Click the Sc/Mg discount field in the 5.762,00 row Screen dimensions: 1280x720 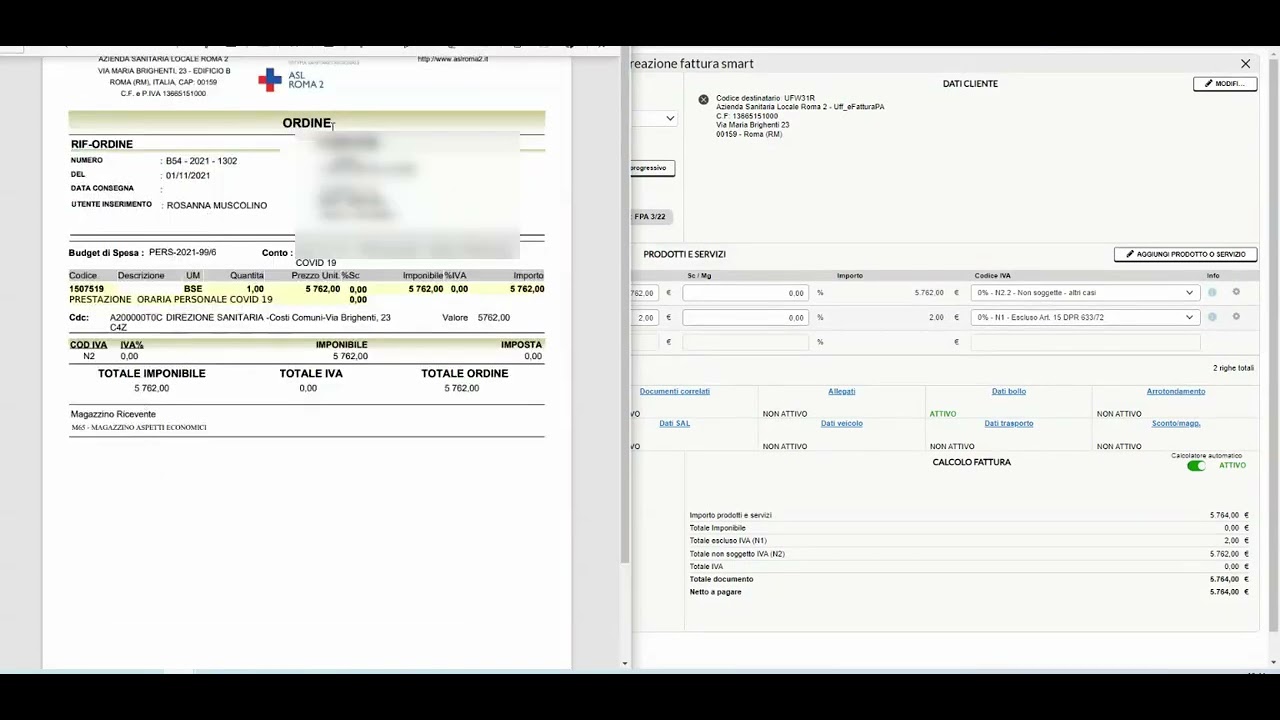click(745, 293)
